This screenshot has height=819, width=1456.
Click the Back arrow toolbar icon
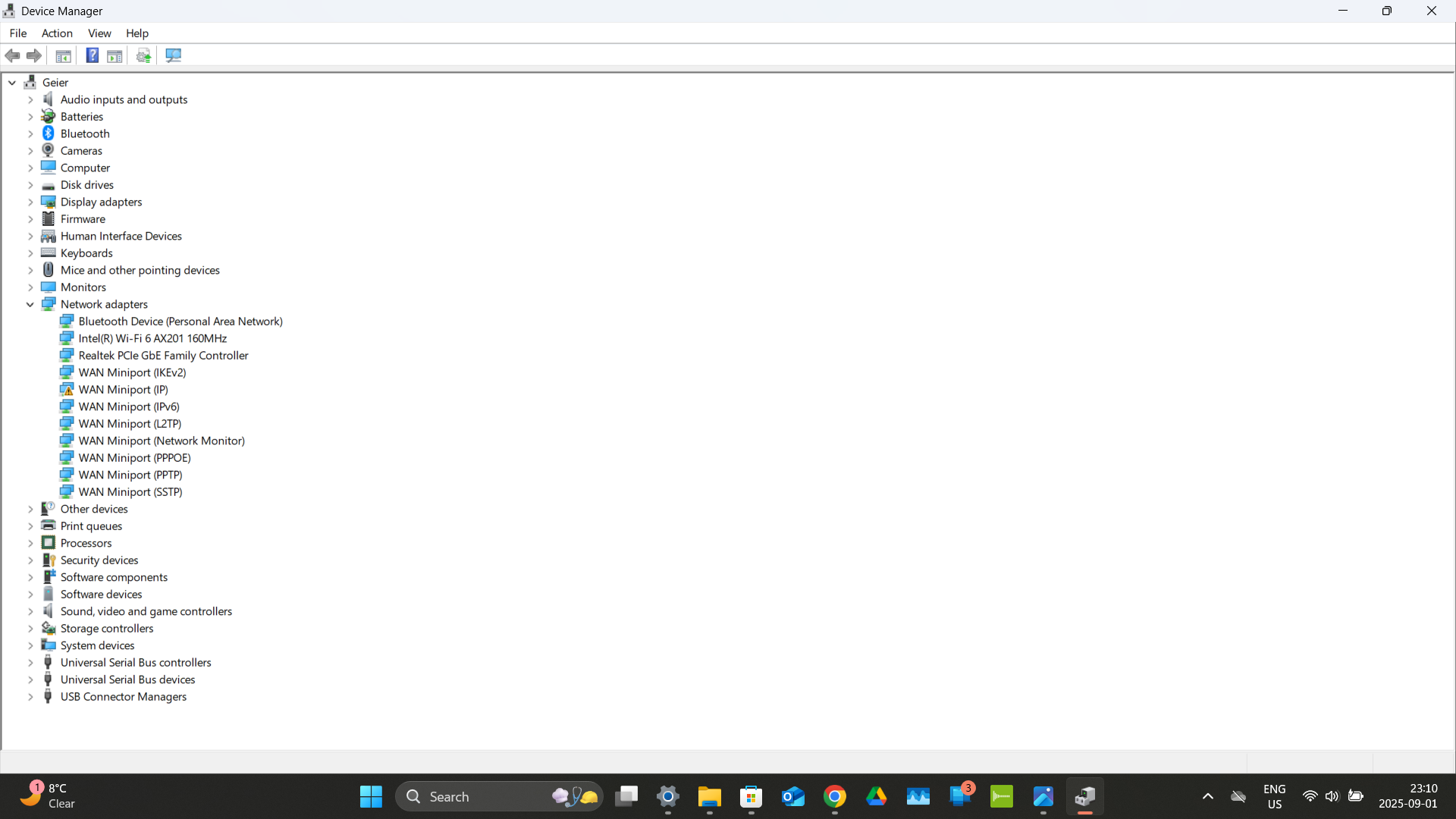13,55
